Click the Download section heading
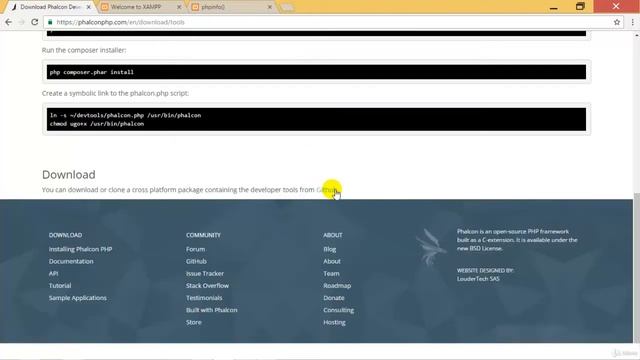640x360 pixels. (69, 175)
